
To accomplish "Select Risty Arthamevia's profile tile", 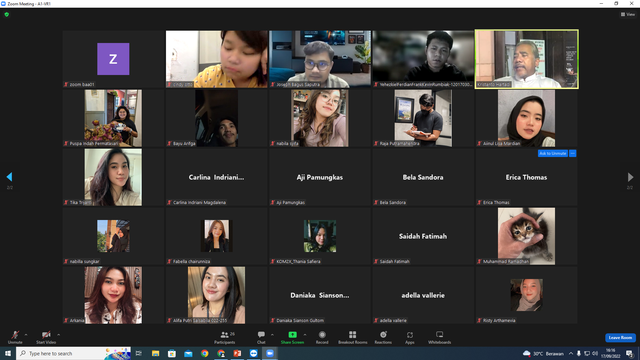I will pyautogui.click(x=527, y=295).
